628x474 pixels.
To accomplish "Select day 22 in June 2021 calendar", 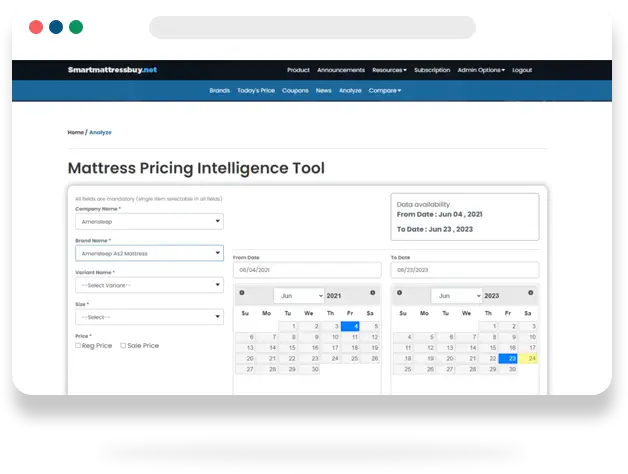I will coord(288,358).
